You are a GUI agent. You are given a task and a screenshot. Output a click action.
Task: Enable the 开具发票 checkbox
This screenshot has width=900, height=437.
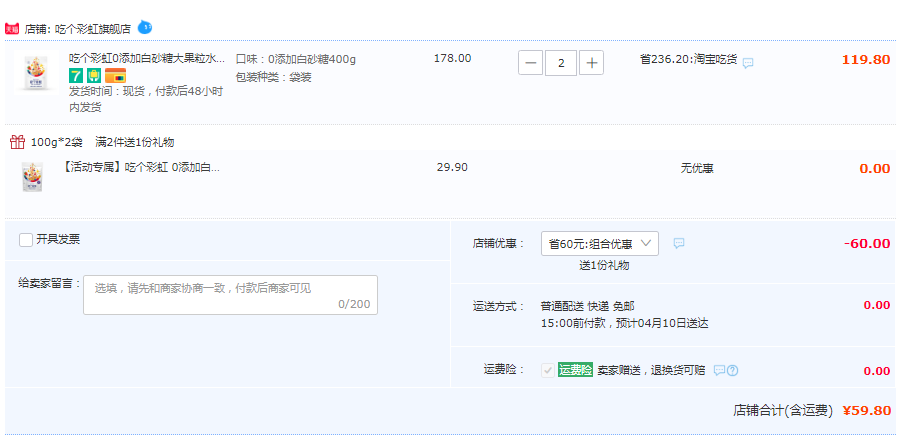pos(26,240)
